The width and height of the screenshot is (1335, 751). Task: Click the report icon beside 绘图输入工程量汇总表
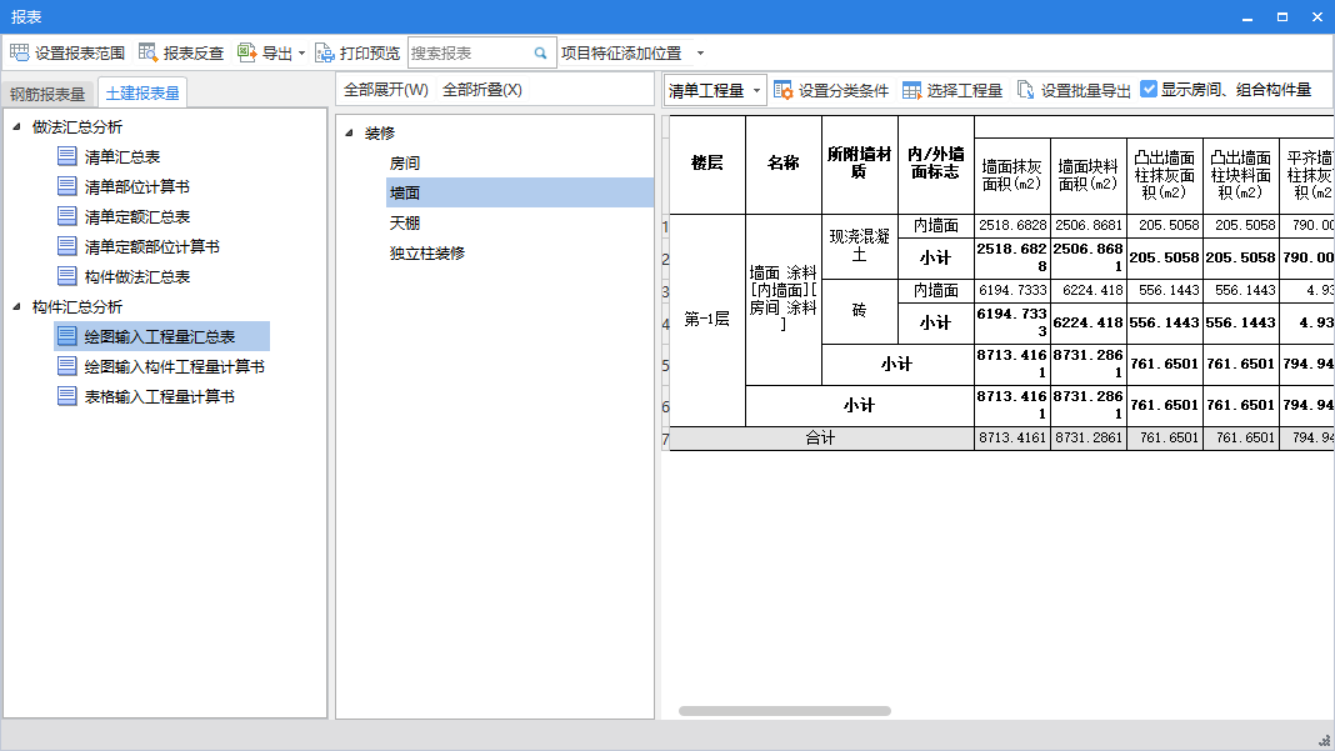(67, 336)
